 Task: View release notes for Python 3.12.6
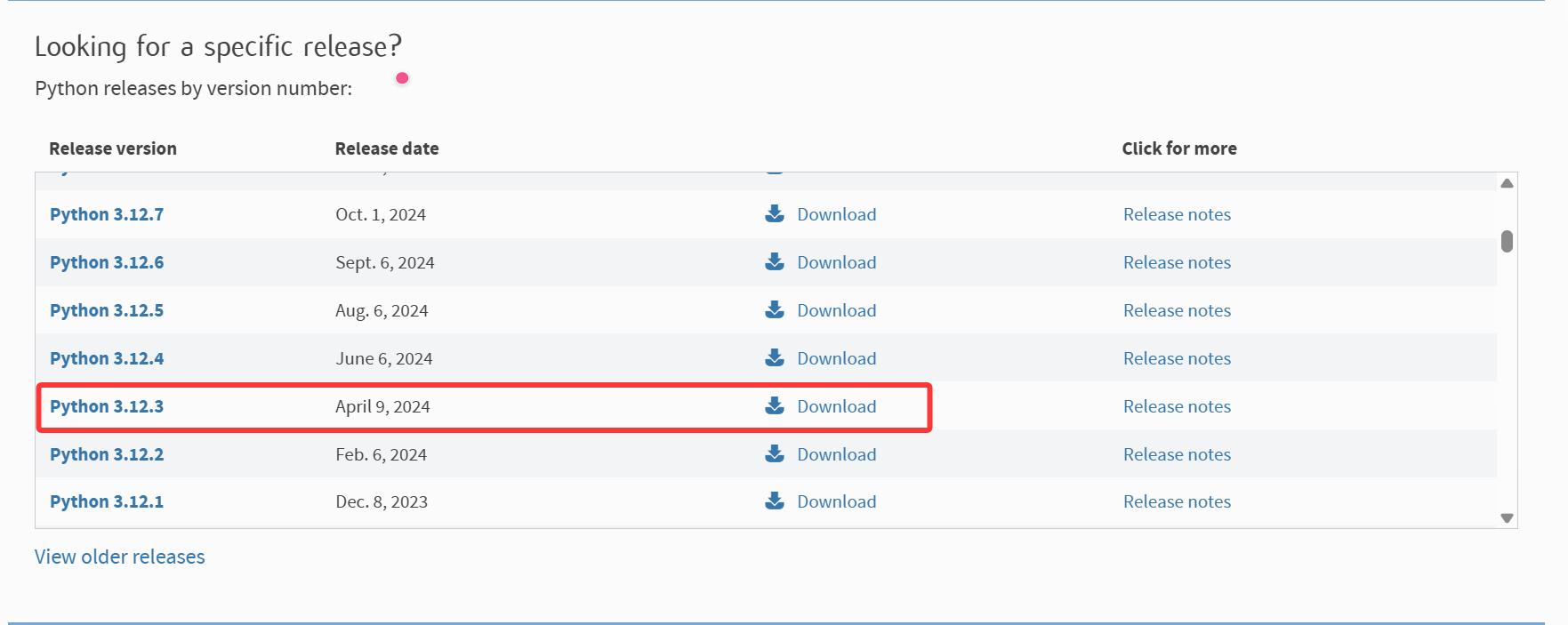click(x=1177, y=262)
